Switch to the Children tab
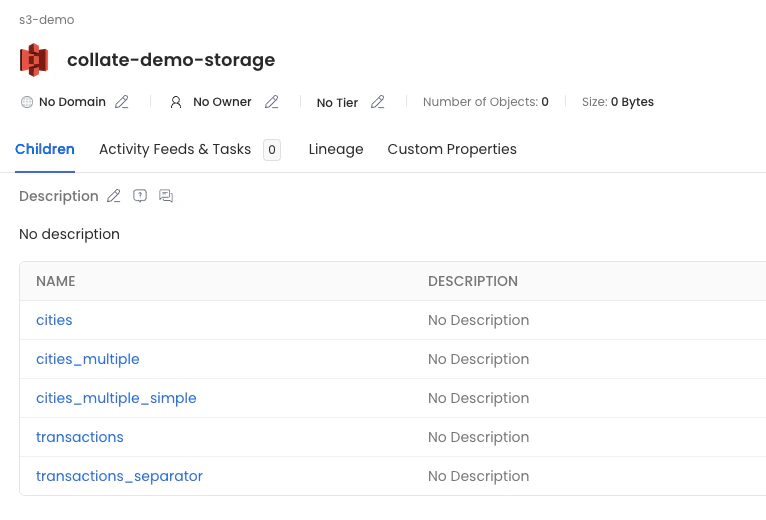Image resolution: width=766 pixels, height=520 pixels. 45,150
